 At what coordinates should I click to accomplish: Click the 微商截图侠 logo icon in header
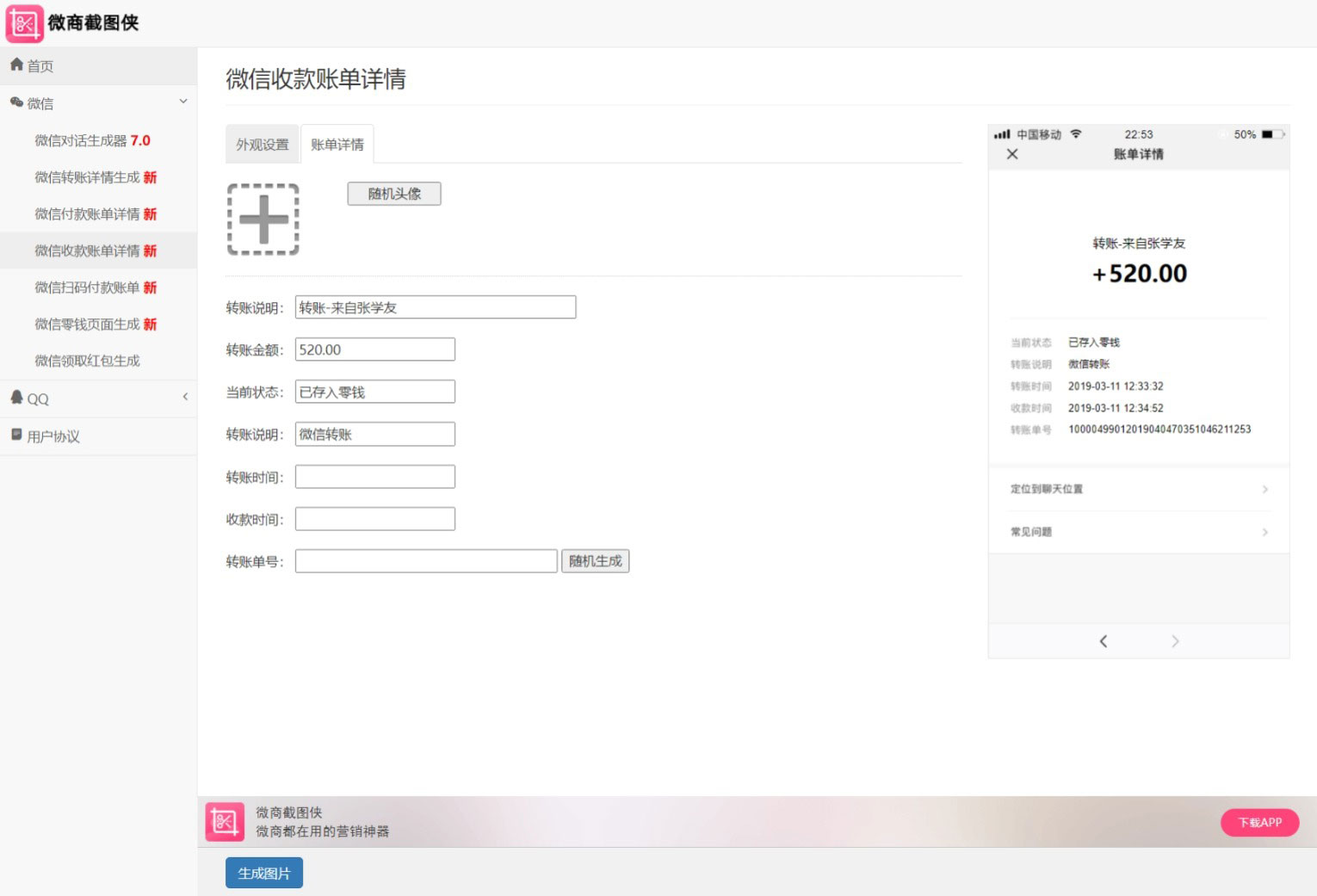[24, 23]
